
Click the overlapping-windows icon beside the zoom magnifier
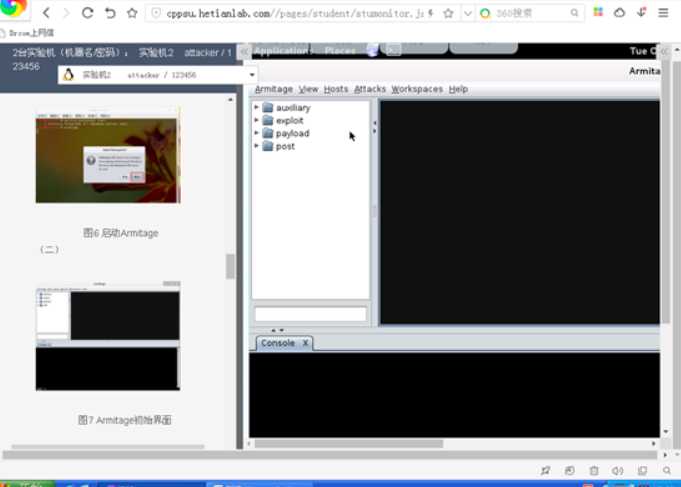click(x=642, y=470)
